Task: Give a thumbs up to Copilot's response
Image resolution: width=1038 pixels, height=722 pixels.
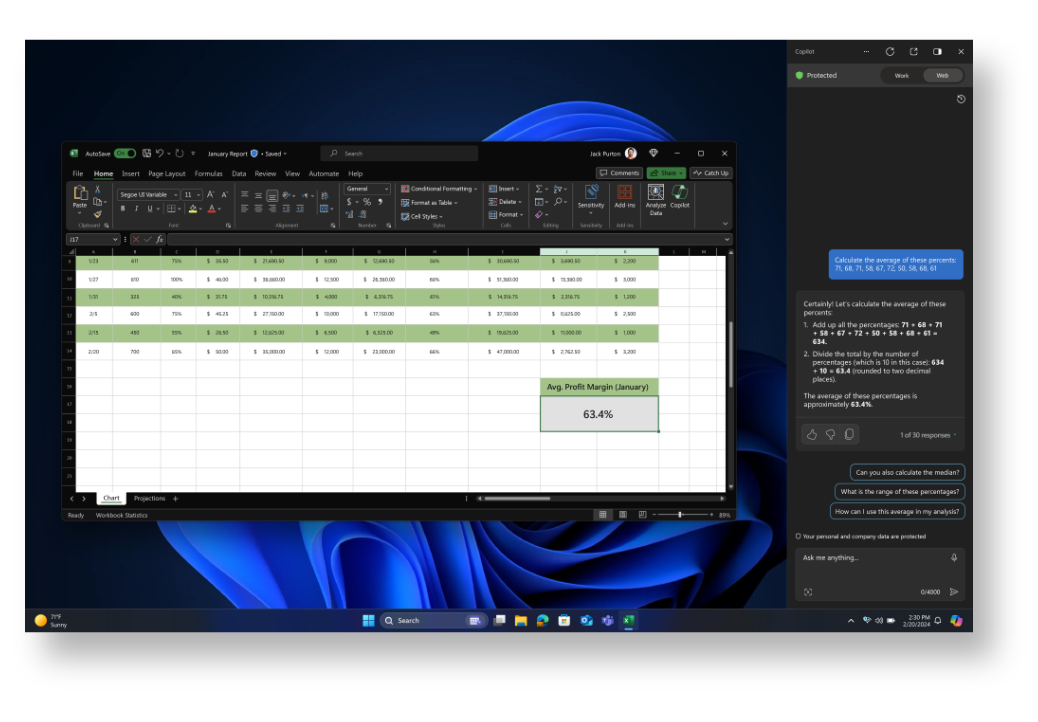Action: click(812, 433)
